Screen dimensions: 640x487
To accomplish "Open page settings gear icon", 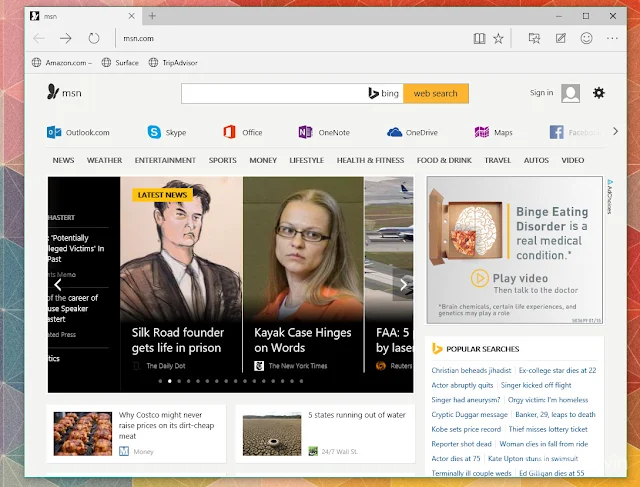I will click(598, 93).
